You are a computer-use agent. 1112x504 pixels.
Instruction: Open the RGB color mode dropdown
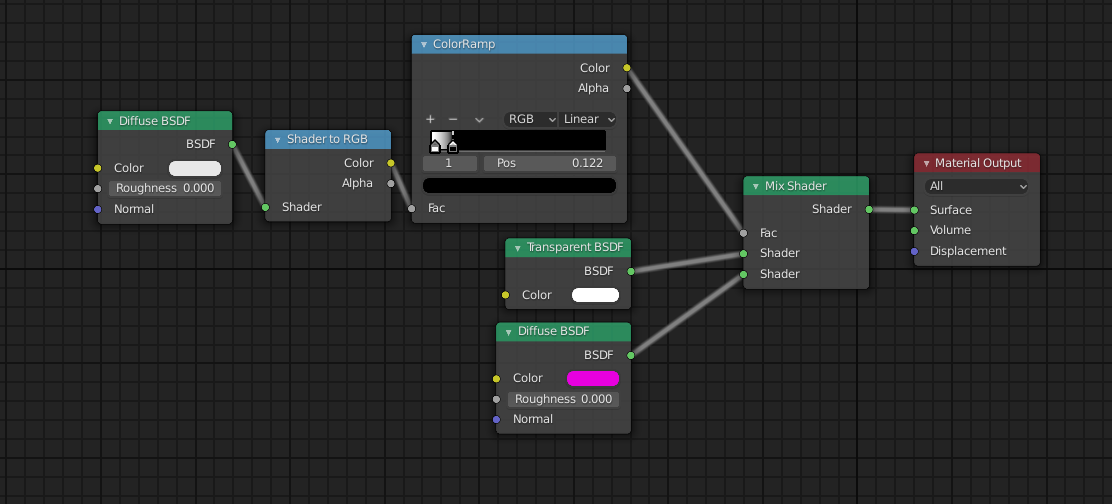tap(531, 119)
